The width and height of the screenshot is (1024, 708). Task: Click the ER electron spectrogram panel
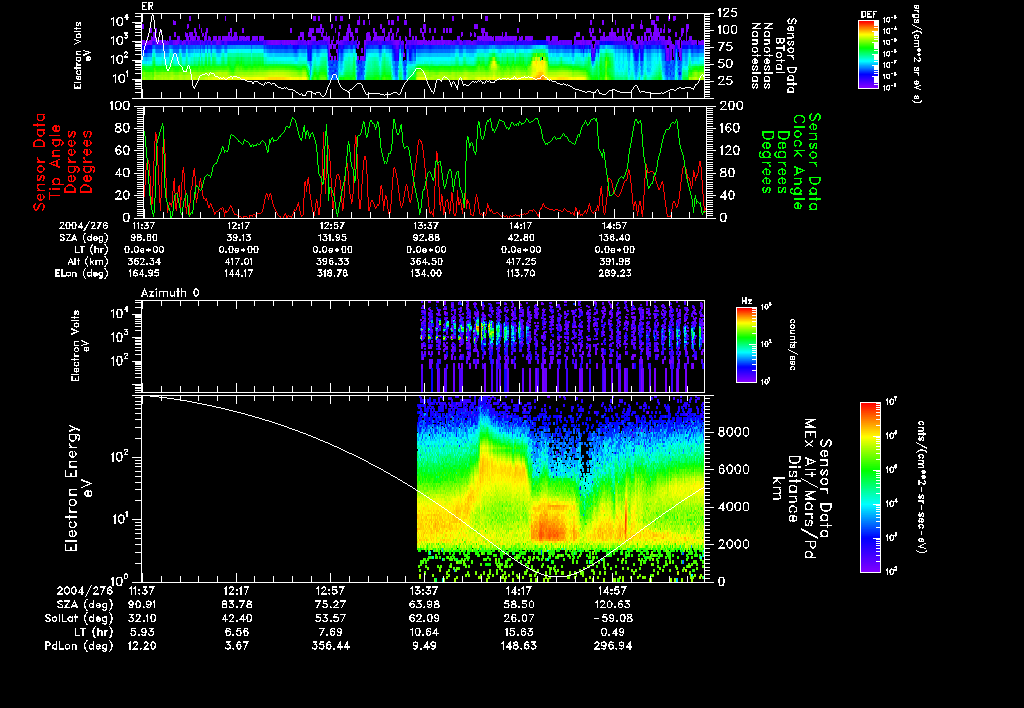(x=423, y=55)
